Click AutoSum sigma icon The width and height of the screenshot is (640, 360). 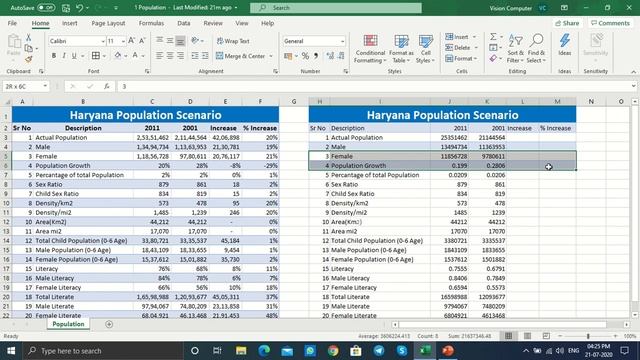coord(493,37)
